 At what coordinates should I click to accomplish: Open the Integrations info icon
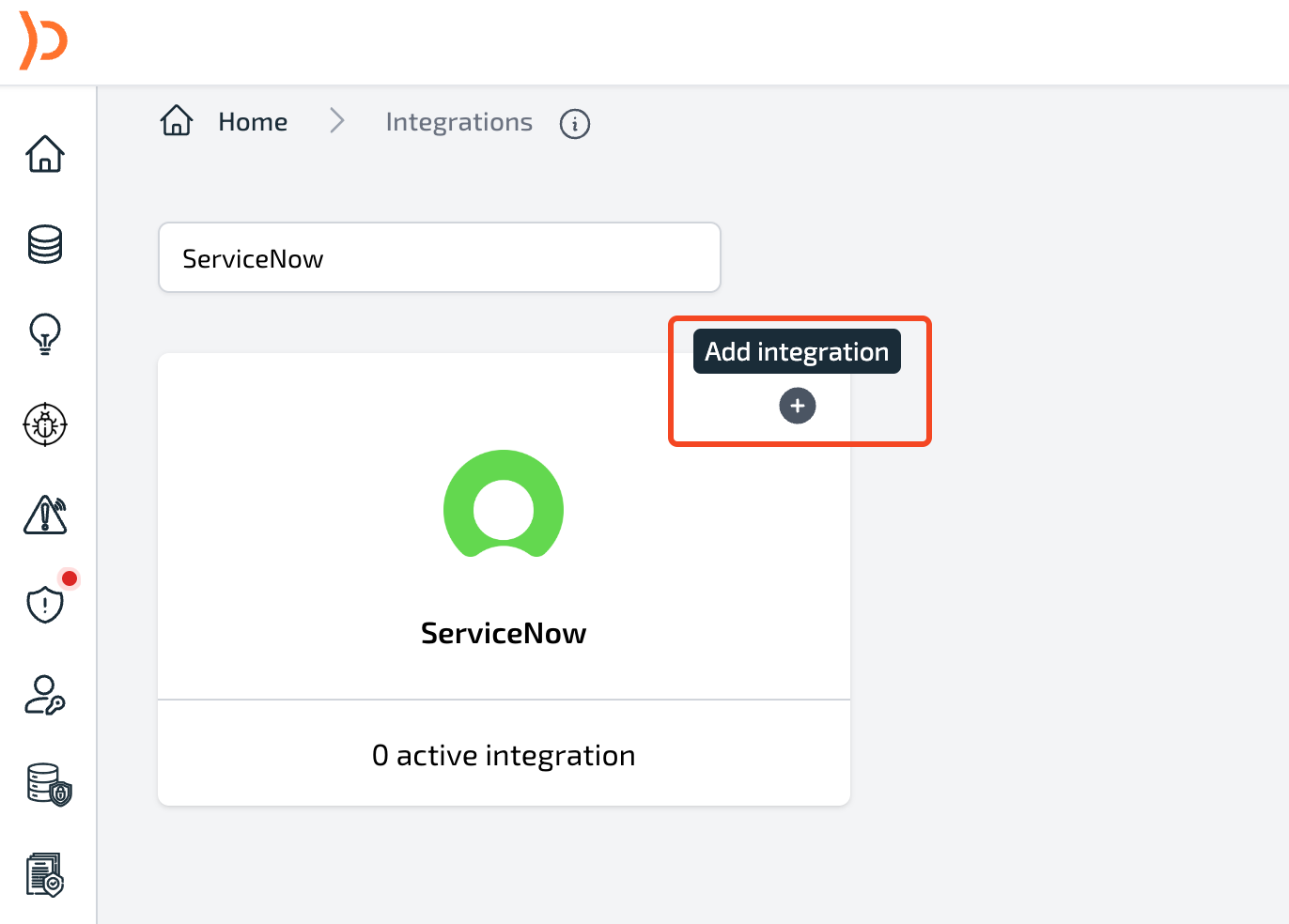pos(575,124)
